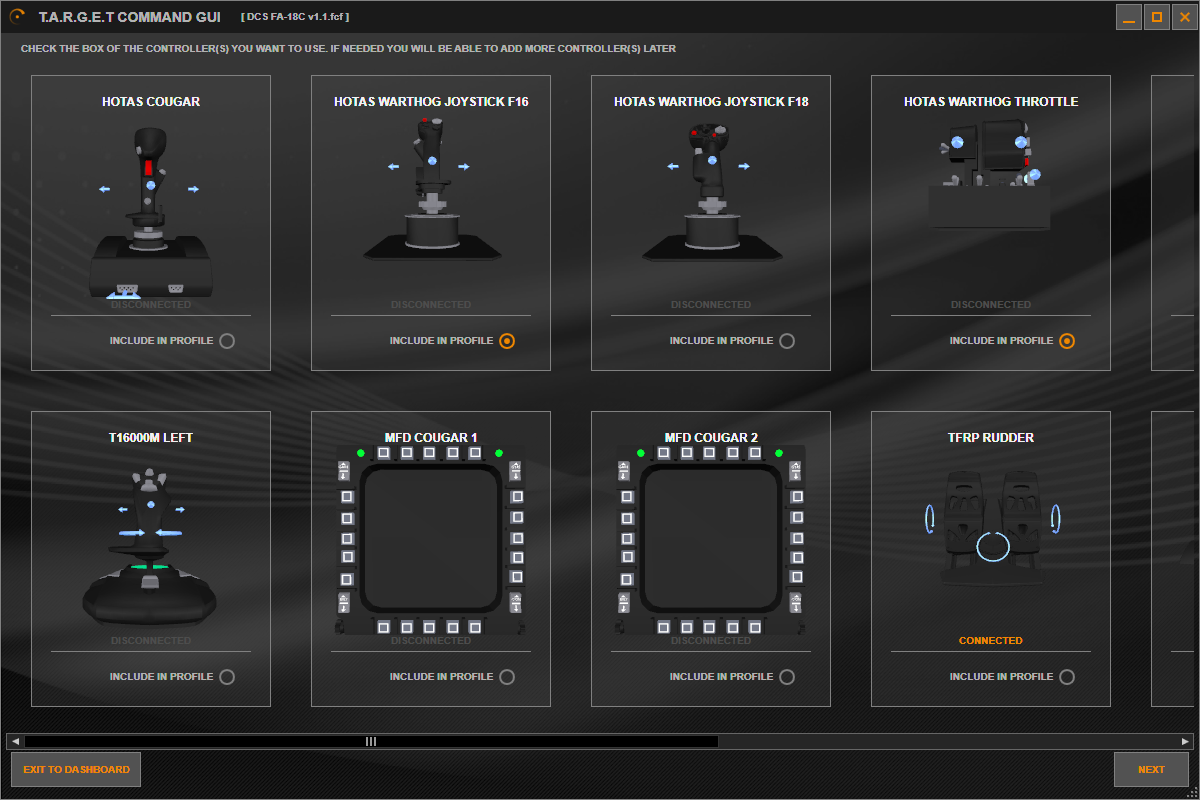This screenshot has height=800, width=1200.
Task: Click the Next button
Action: (1151, 770)
